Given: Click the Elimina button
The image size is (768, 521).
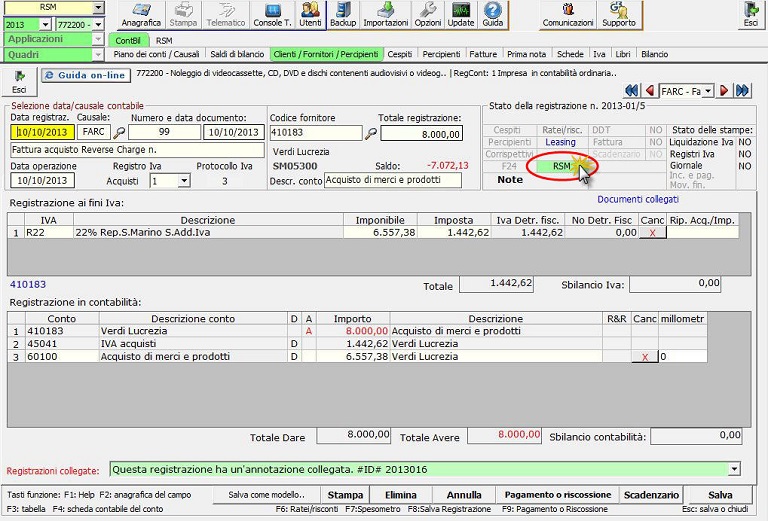Looking at the screenshot, I should point(401,495).
